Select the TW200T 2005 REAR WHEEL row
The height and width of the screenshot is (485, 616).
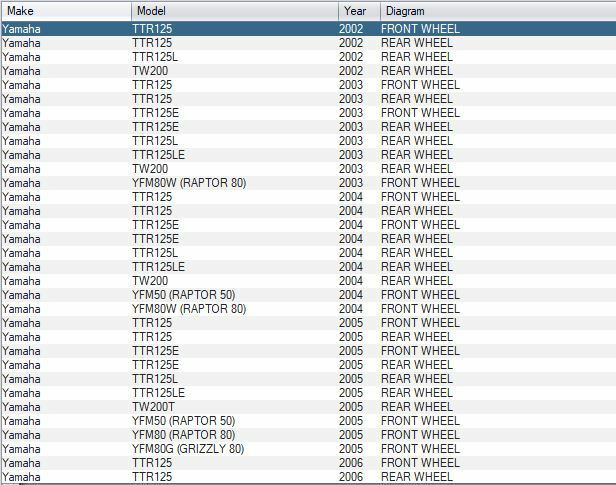pyautogui.click(x=309, y=407)
